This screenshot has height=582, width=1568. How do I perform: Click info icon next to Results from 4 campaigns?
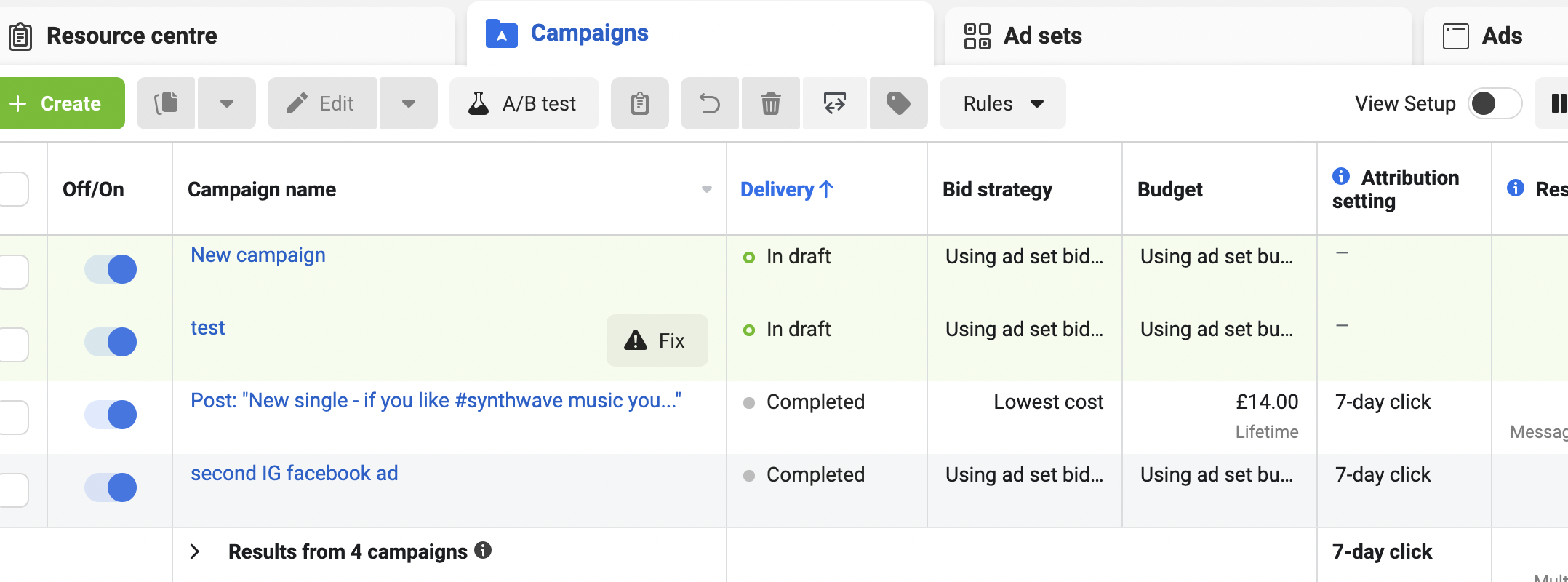click(483, 551)
